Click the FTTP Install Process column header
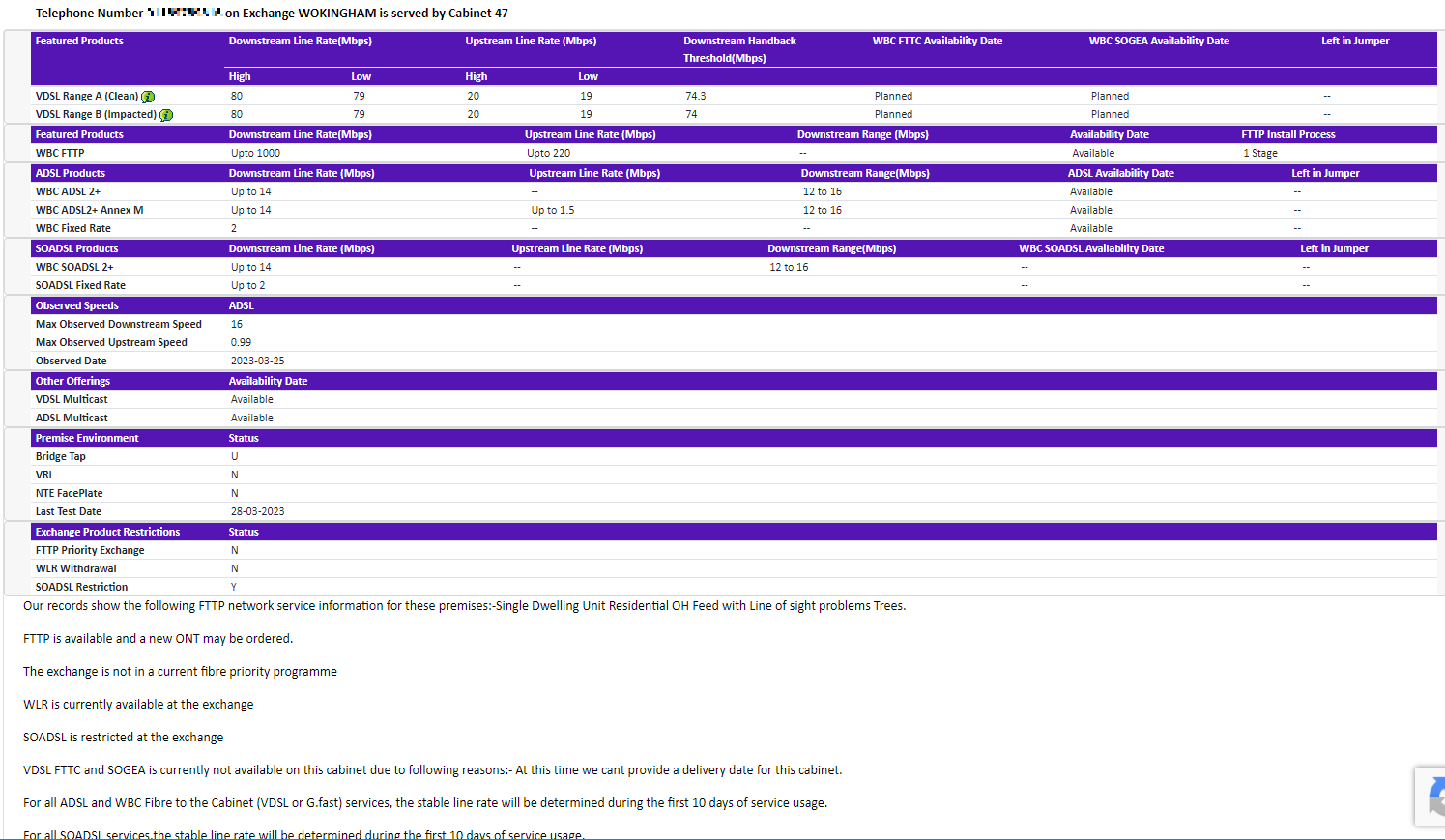The height and width of the screenshot is (840, 1445). [x=1287, y=134]
